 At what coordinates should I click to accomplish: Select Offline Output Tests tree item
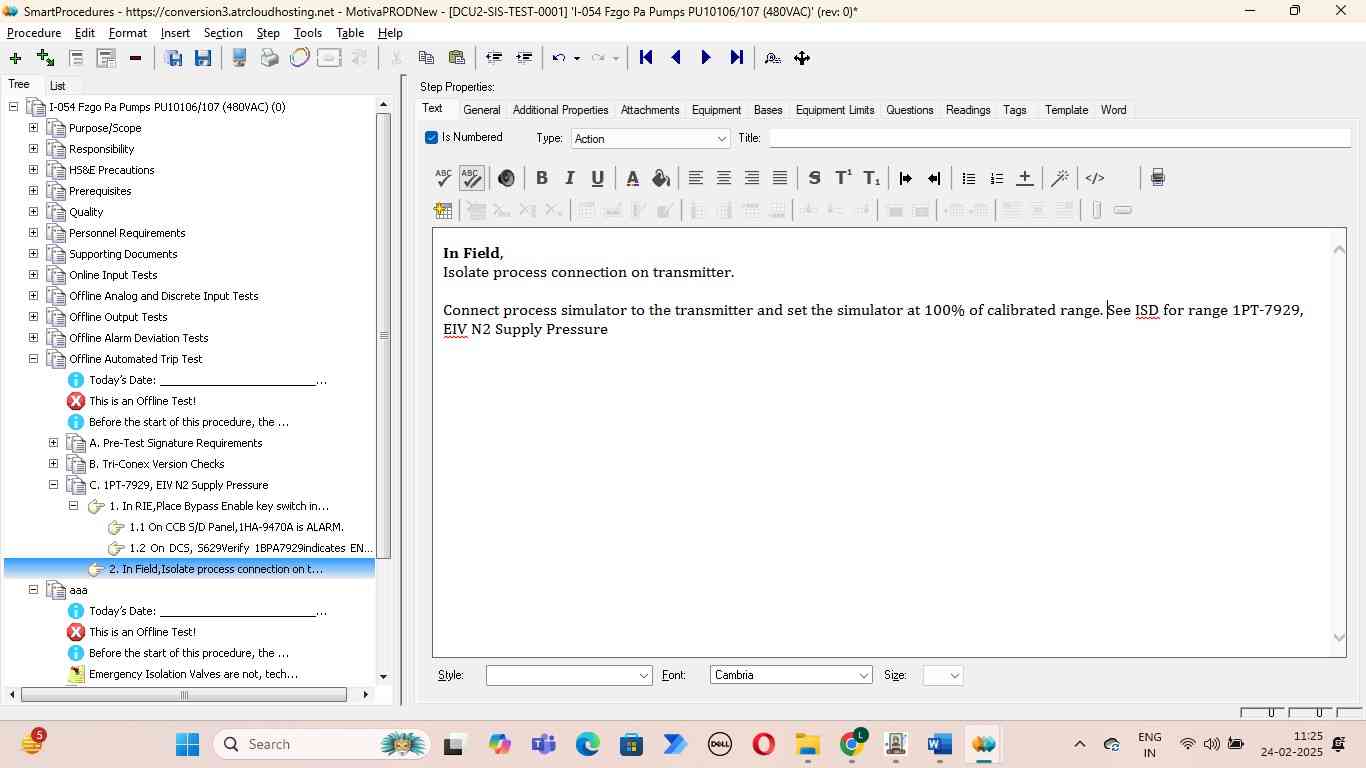coord(118,317)
